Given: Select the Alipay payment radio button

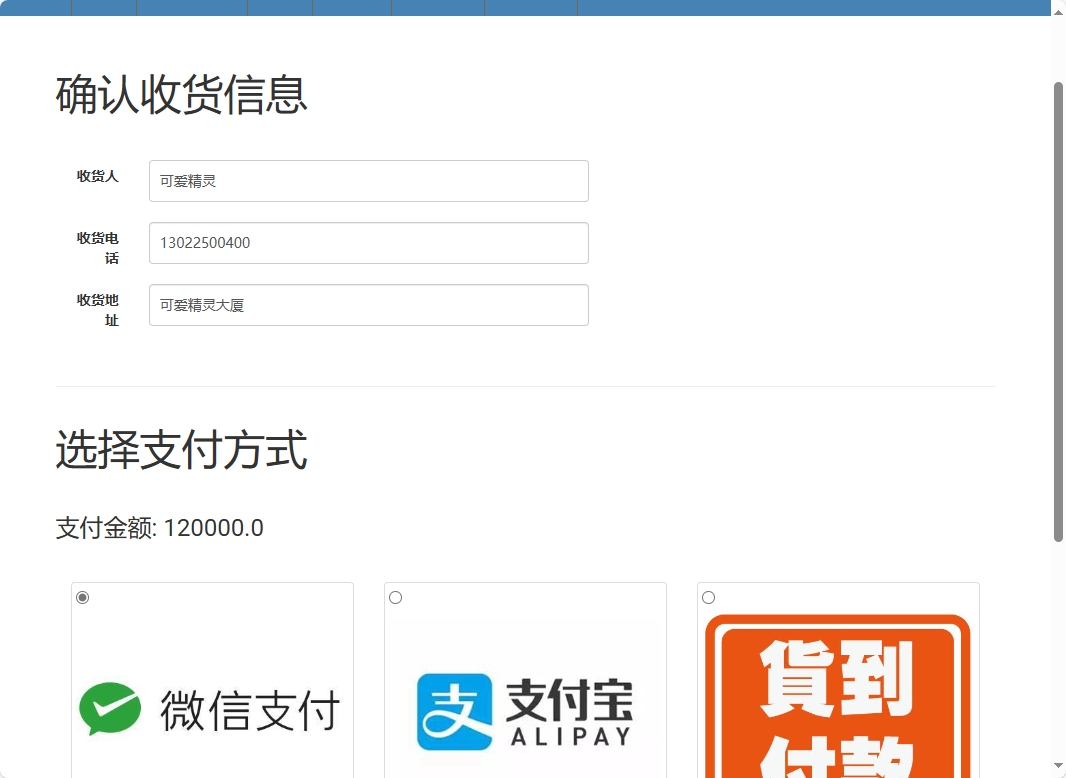Looking at the screenshot, I should [395, 597].
